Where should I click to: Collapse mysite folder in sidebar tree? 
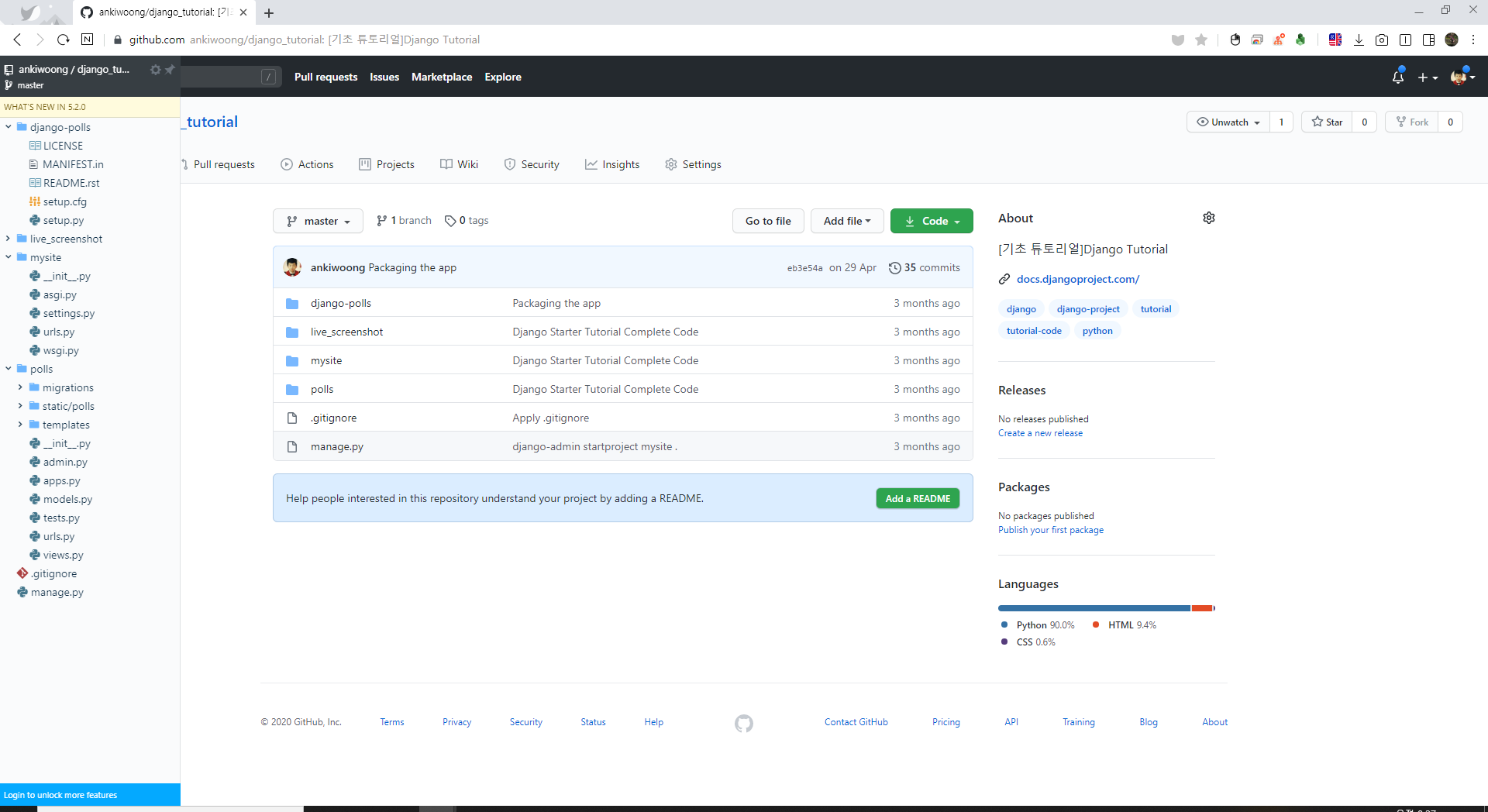coord(9,257)
